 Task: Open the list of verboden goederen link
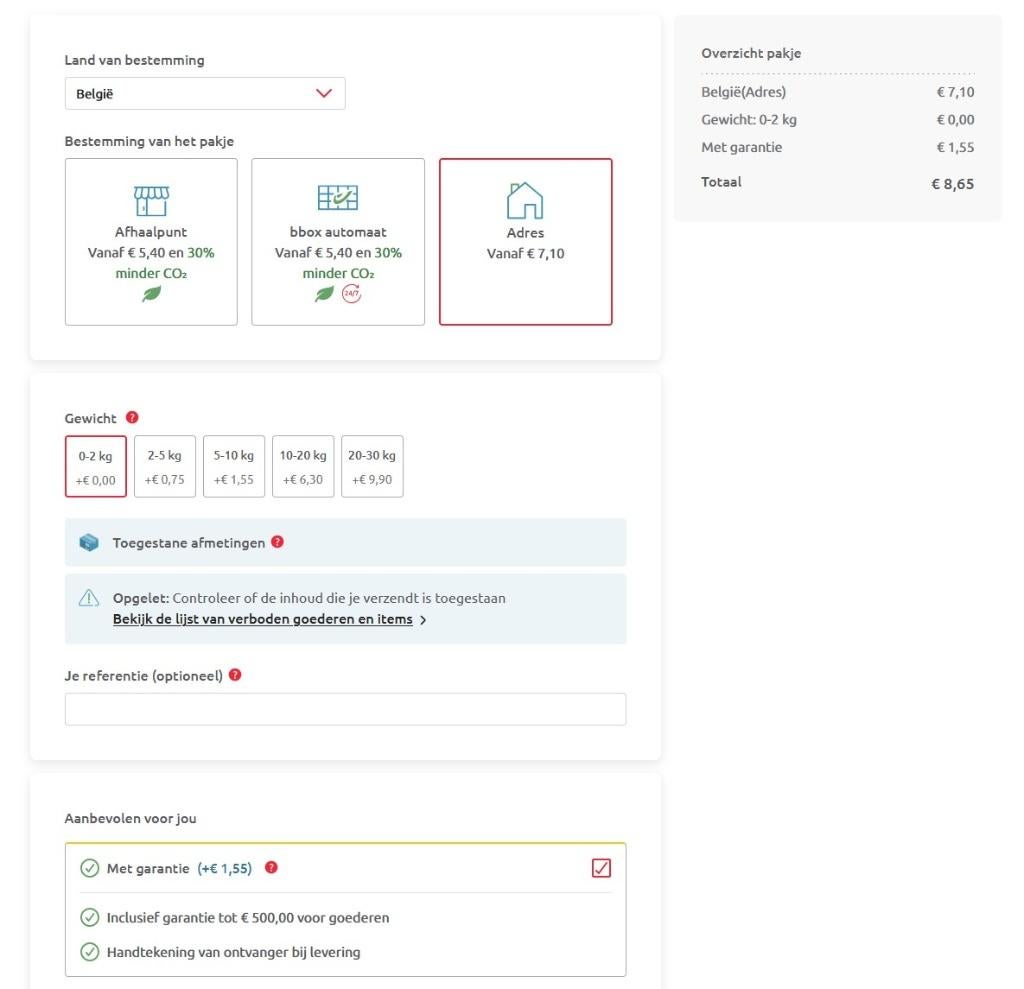262,619
